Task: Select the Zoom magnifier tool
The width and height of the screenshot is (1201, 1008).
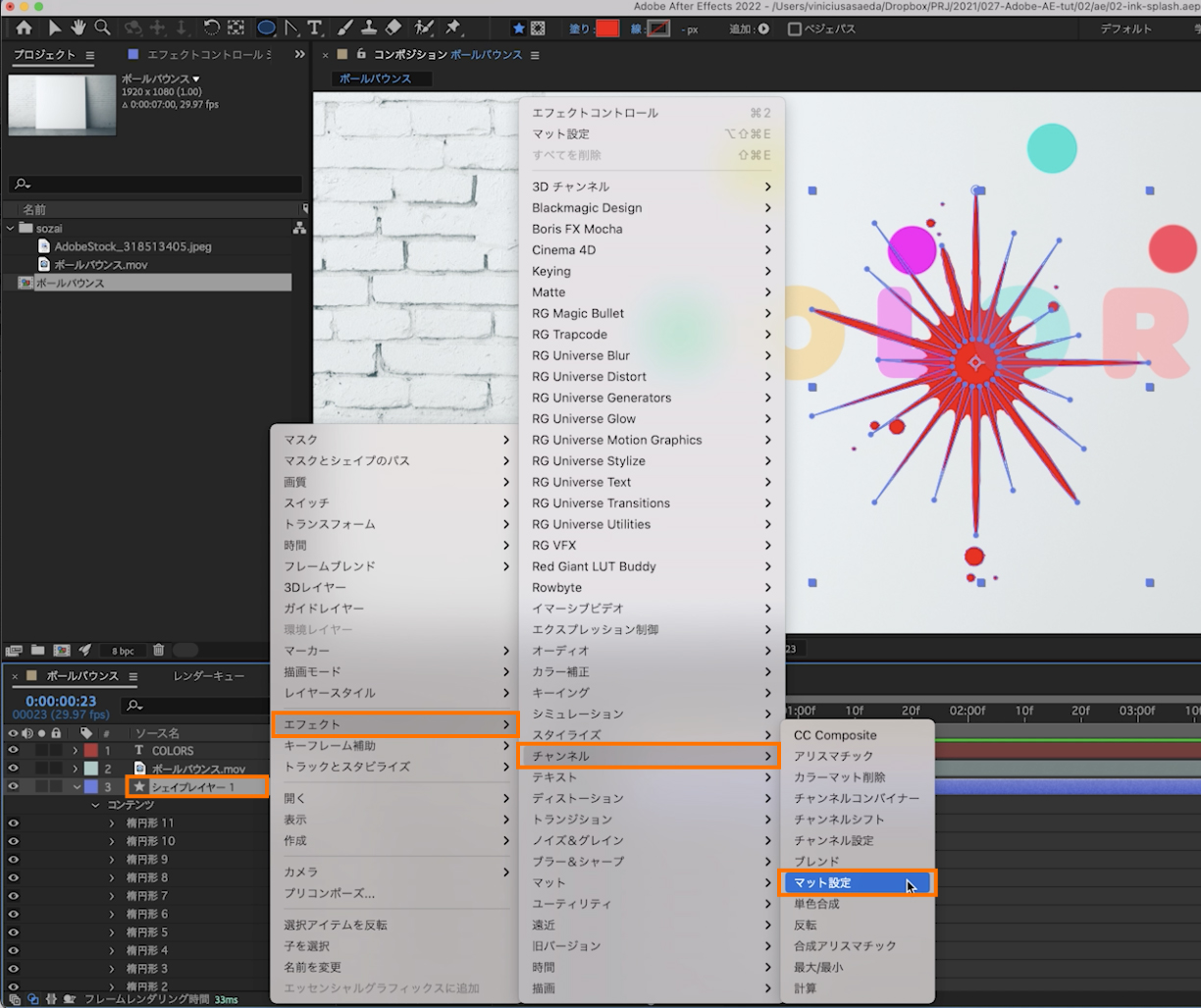Action: (102, 28)
